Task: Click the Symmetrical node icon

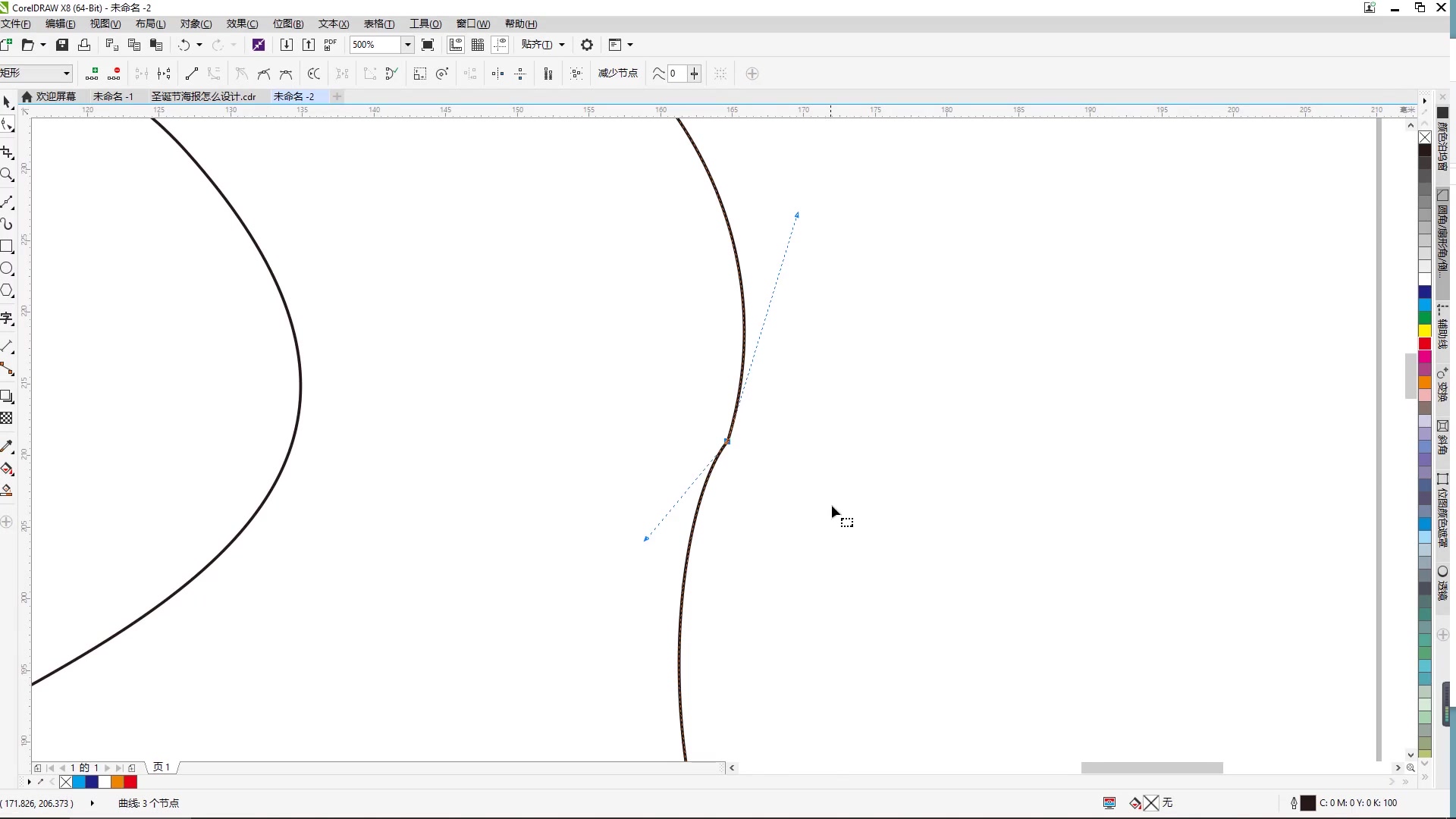Action: [x=286, y=74]
